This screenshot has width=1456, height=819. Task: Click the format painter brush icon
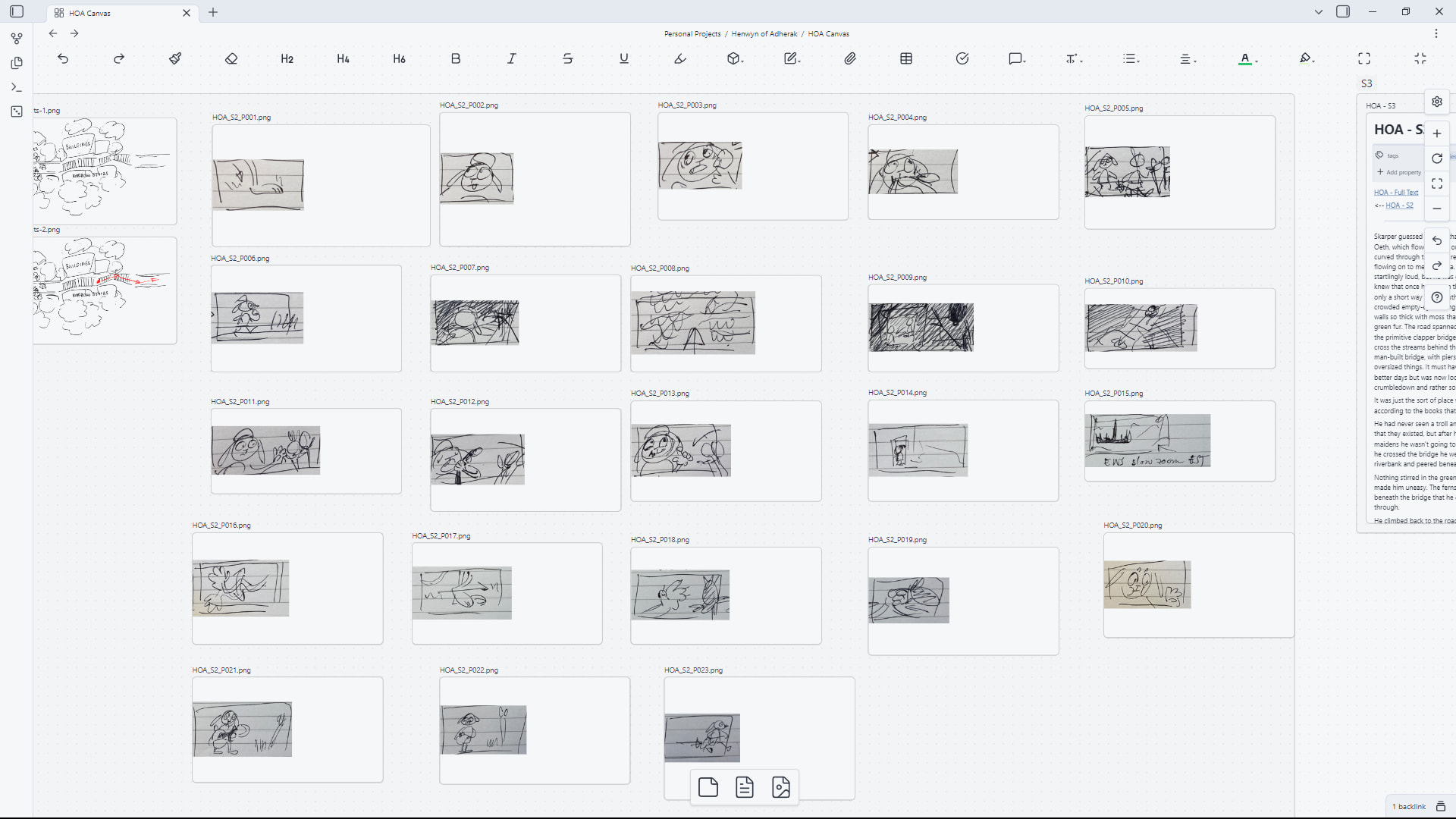pos(175,58)
